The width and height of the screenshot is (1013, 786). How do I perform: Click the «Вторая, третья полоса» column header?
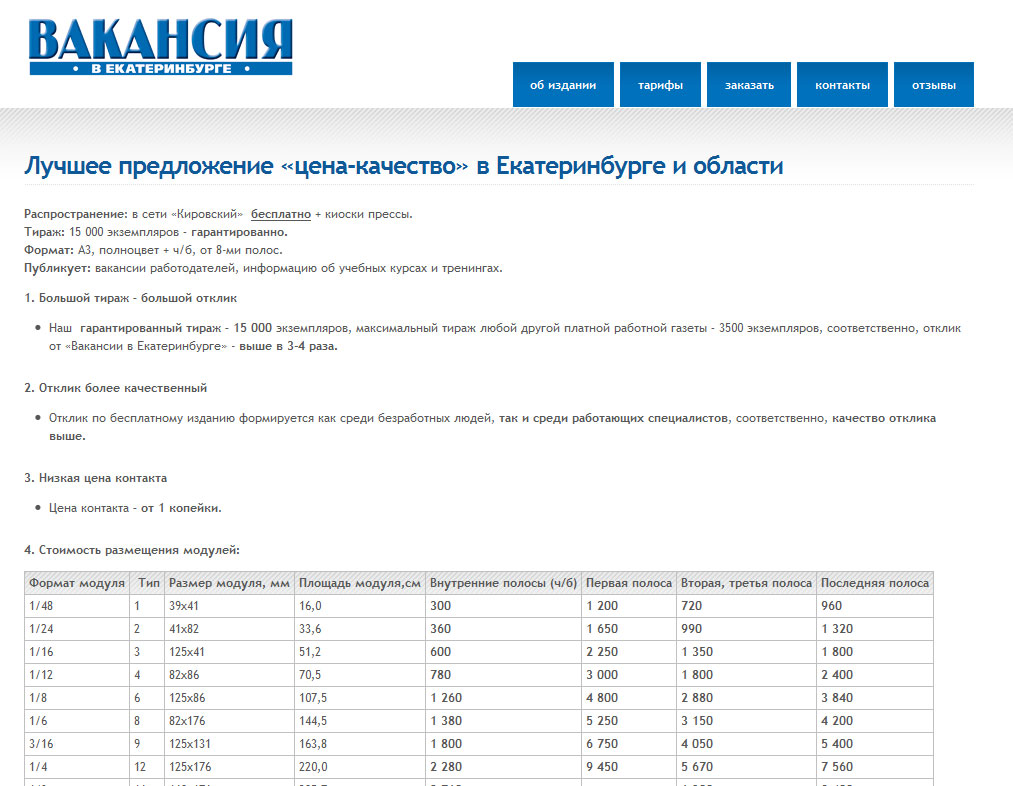tap(746, 583)
